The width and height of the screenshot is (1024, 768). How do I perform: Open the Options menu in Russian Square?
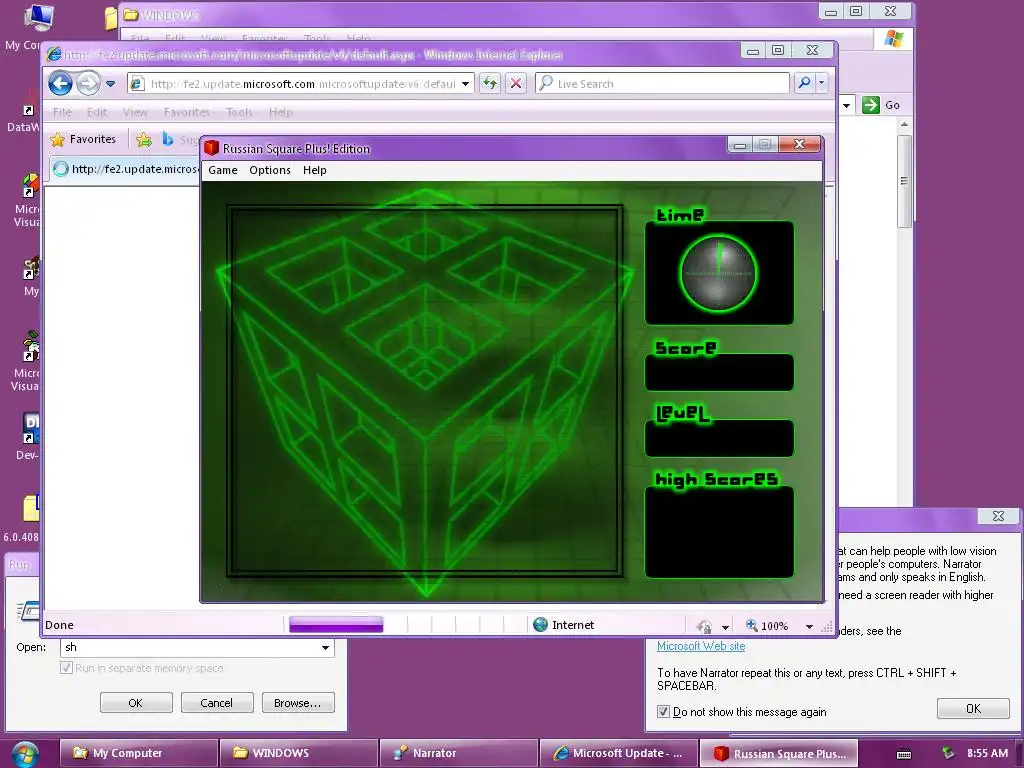click(x=270, y=170)
